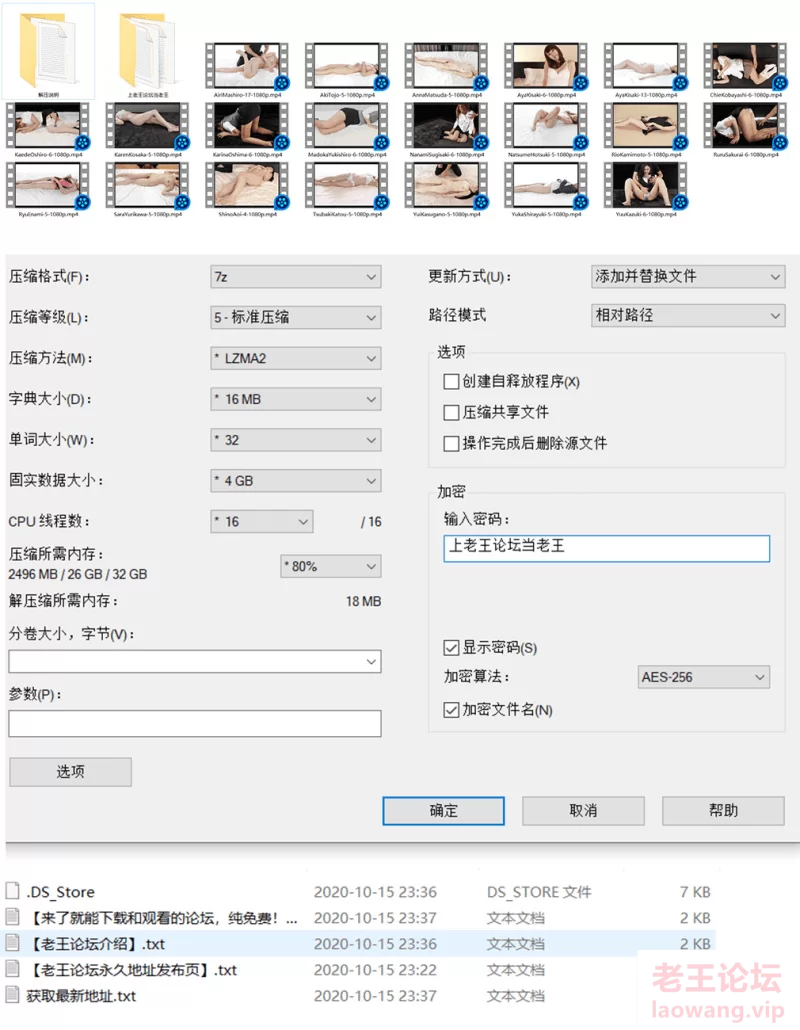Open the 更新方式 dropdown showing 添加并替换文件
The width and height of the screenshot is (800, 1030).
click(x=688, y=277)
